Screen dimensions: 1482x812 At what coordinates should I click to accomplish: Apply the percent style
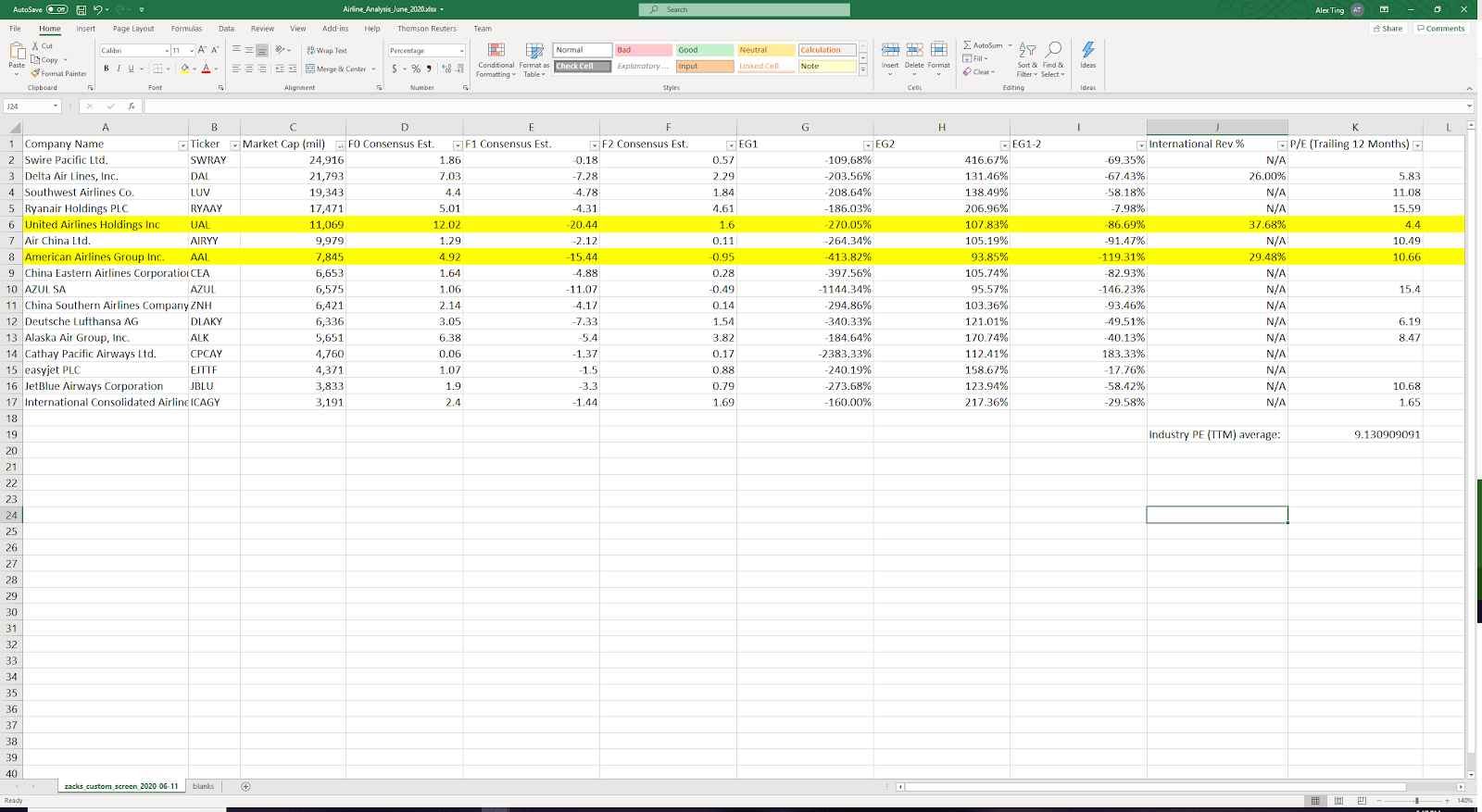(x=416, y=69)
